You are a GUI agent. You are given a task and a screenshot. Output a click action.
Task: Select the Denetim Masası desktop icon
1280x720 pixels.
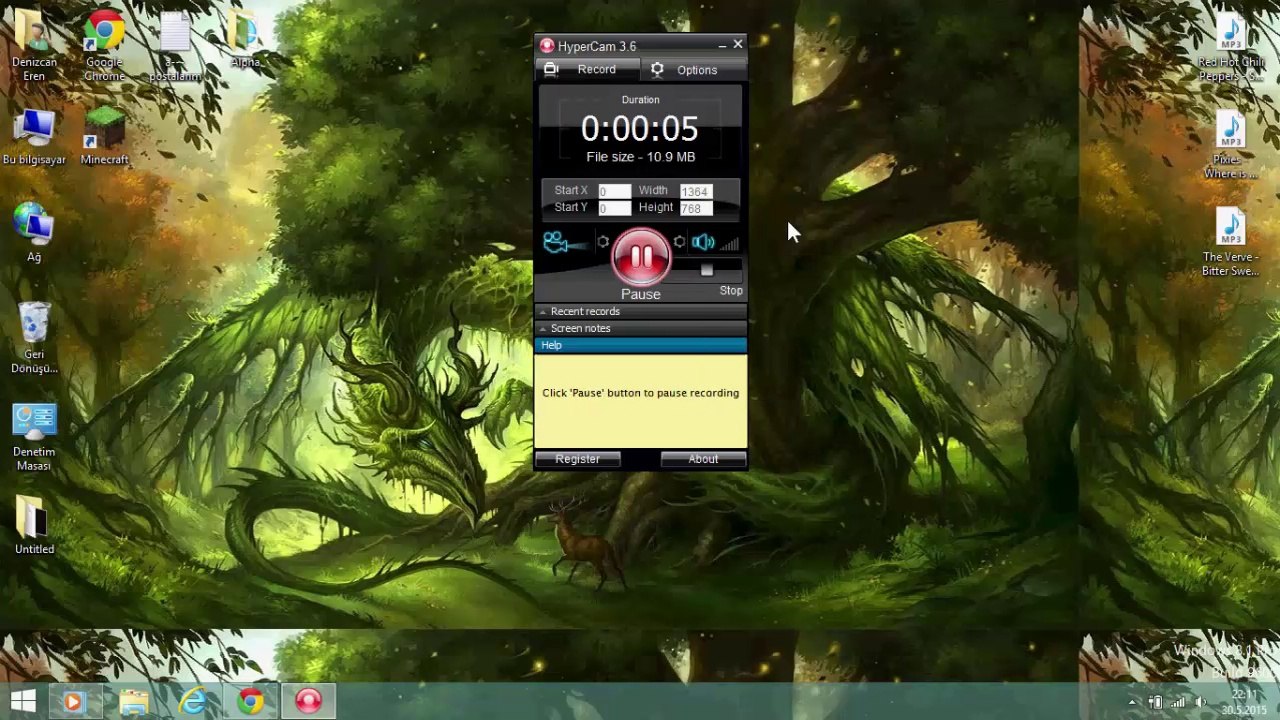34,437
